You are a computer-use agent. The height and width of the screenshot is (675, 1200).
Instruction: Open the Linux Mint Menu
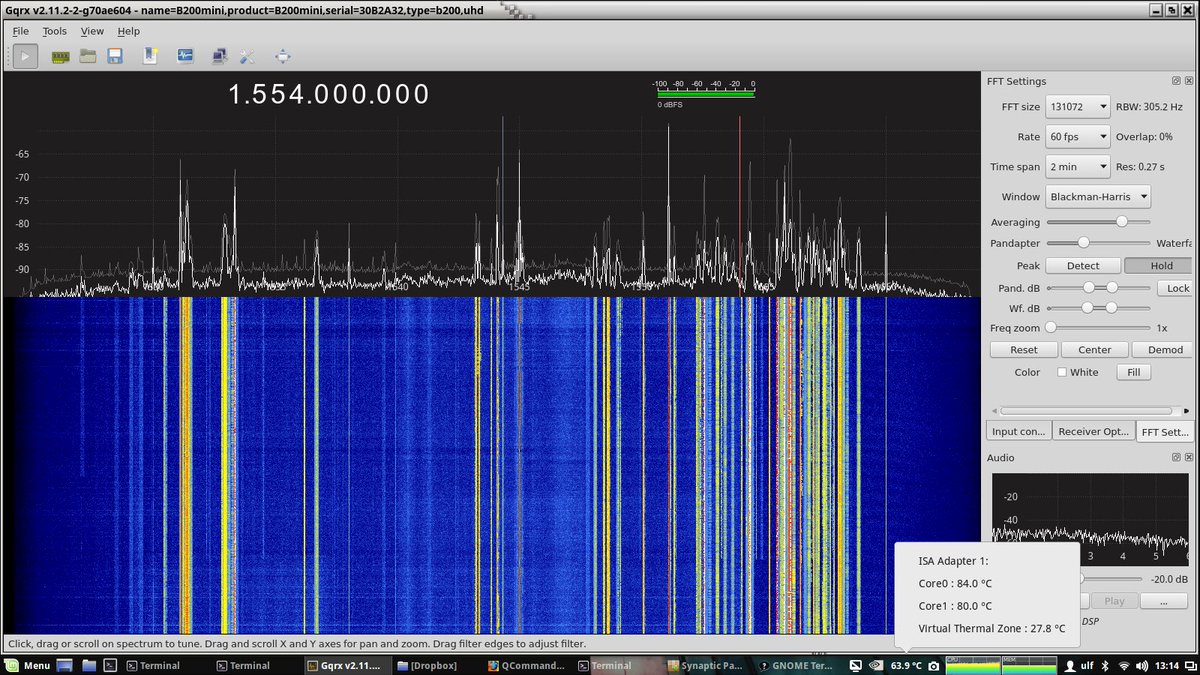pyautogui.click(x=28, y=665)
